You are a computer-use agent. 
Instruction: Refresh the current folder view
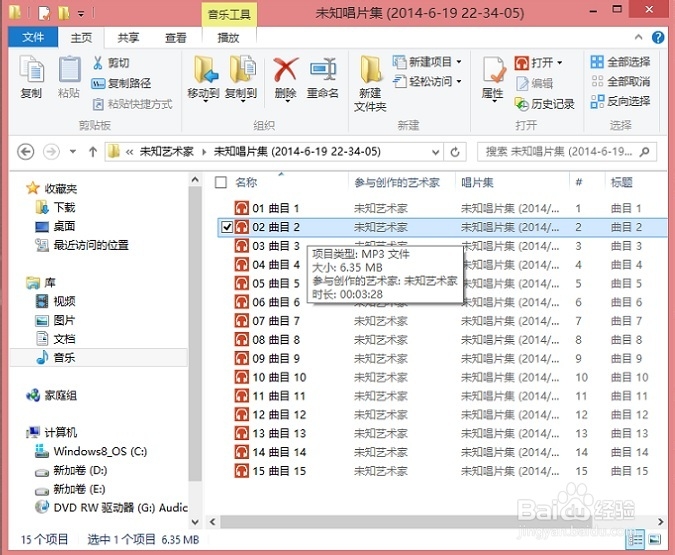[x=455, y=152]
